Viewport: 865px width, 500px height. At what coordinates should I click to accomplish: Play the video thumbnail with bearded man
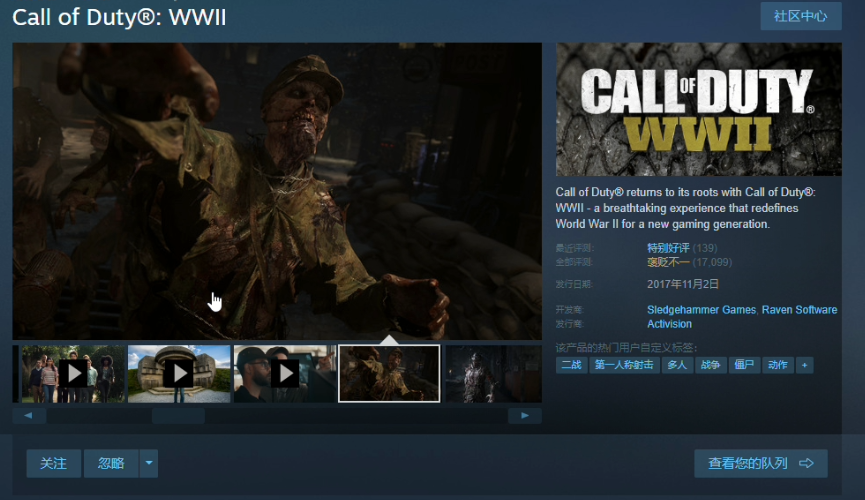click(x=285, y=374)
